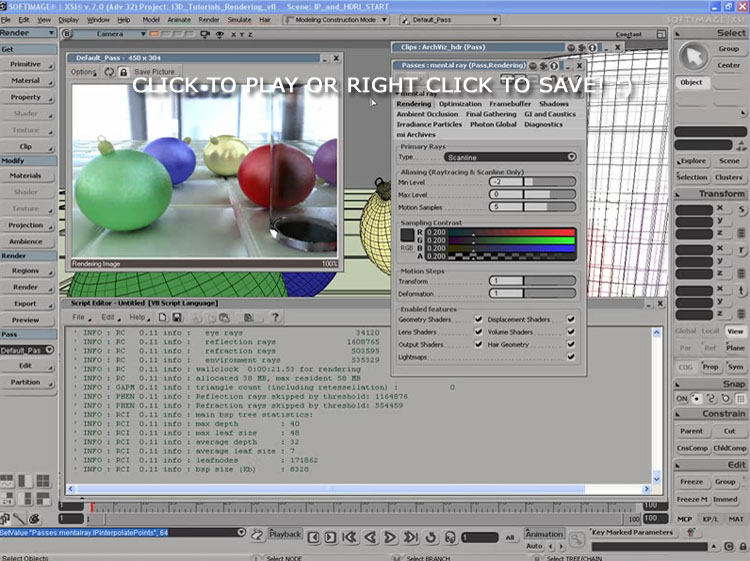Click the new document icon in Script Editor
Image resolution: width=750 pixels, height=561 pixels.
coord(162,317)
